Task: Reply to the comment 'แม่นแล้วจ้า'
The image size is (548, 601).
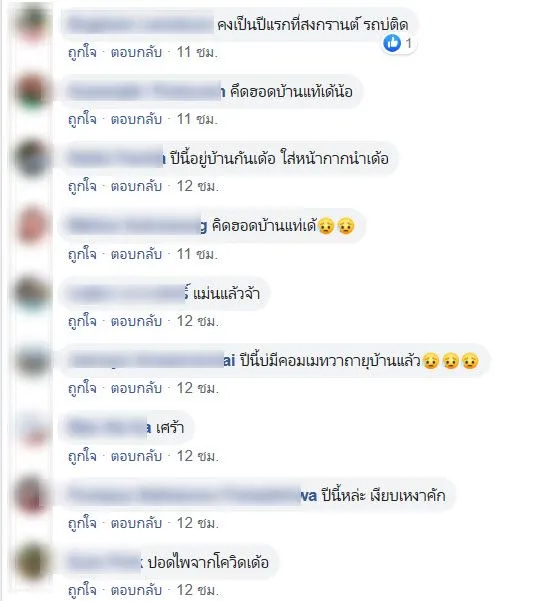Action: (136, 321)
